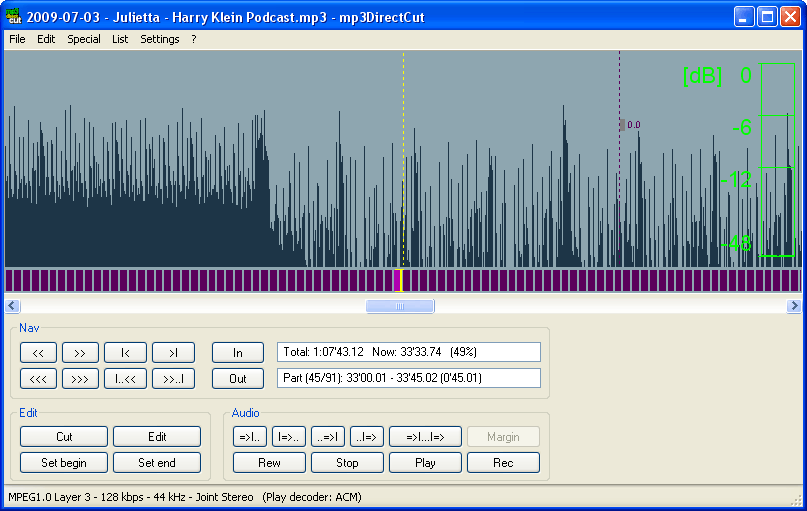Click the Set end button
The image size is (807, 511).
157,463
